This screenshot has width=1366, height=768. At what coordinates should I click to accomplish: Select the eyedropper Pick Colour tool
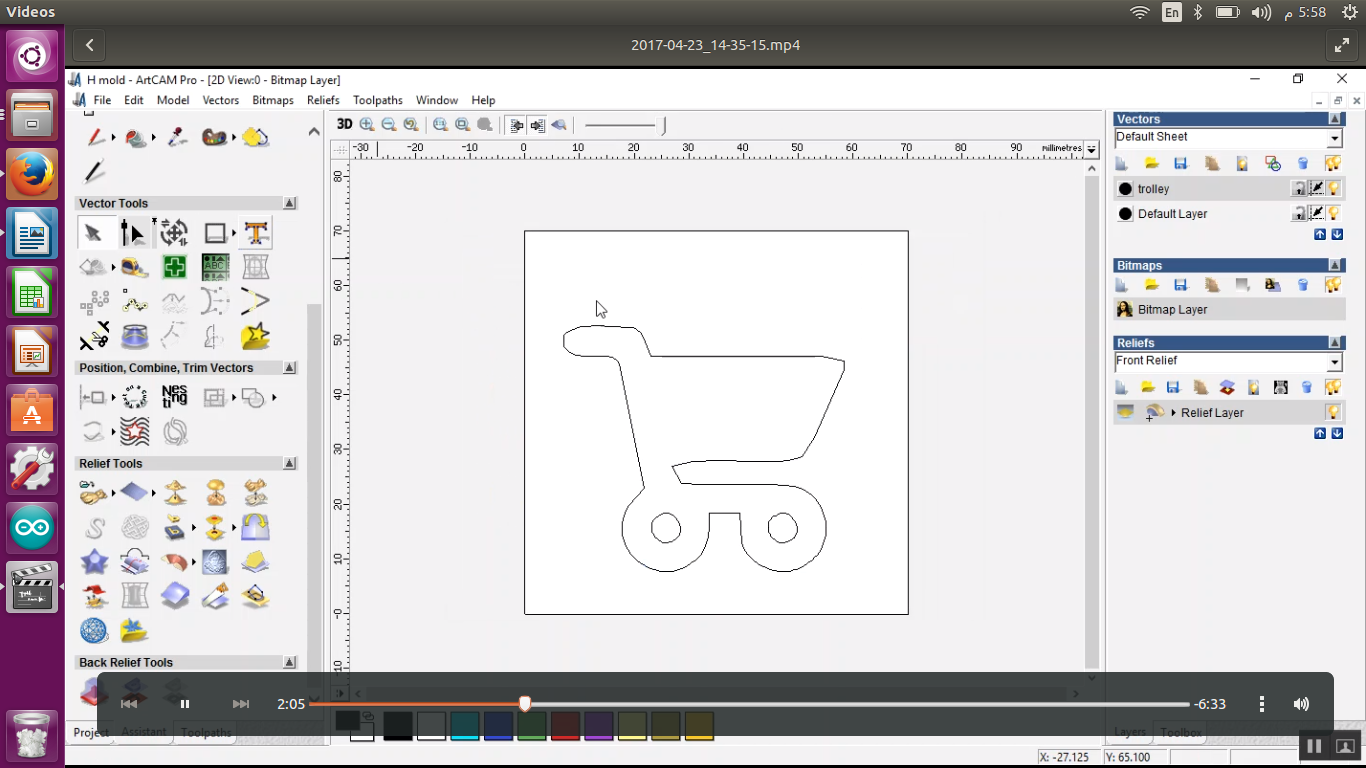[177, 137]
